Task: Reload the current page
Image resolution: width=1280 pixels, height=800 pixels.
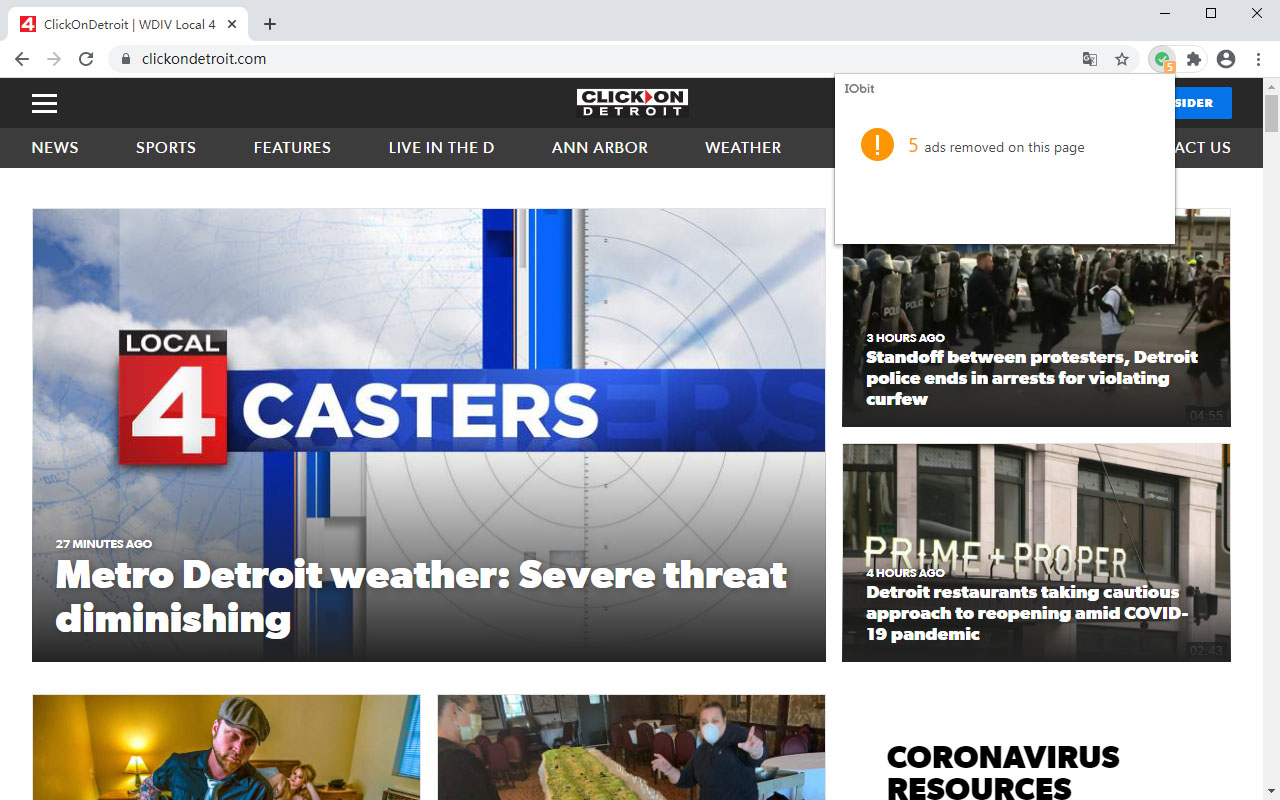Action: (86, 59)
